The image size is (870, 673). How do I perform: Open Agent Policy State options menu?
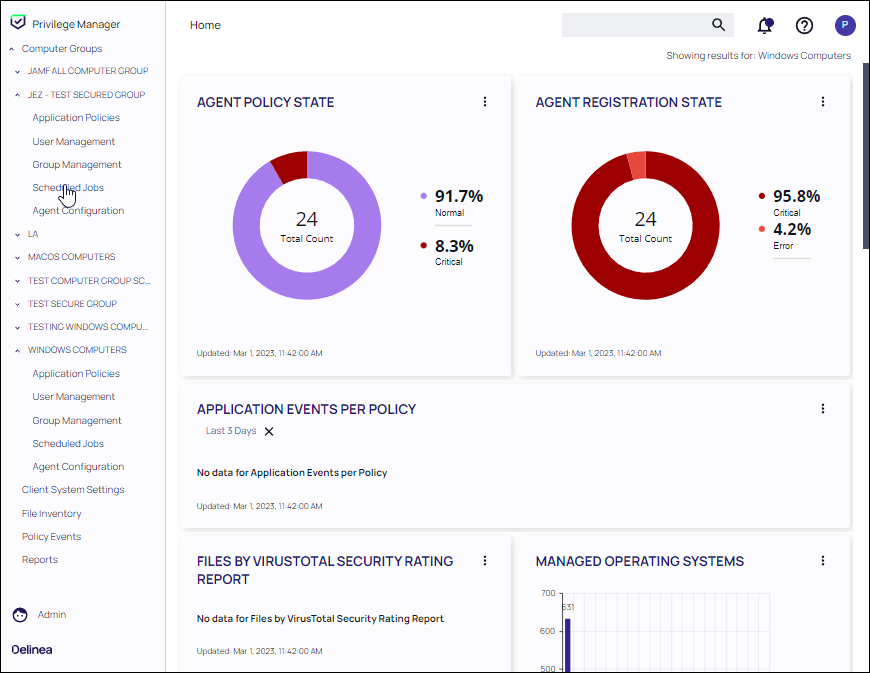point(485,102)
